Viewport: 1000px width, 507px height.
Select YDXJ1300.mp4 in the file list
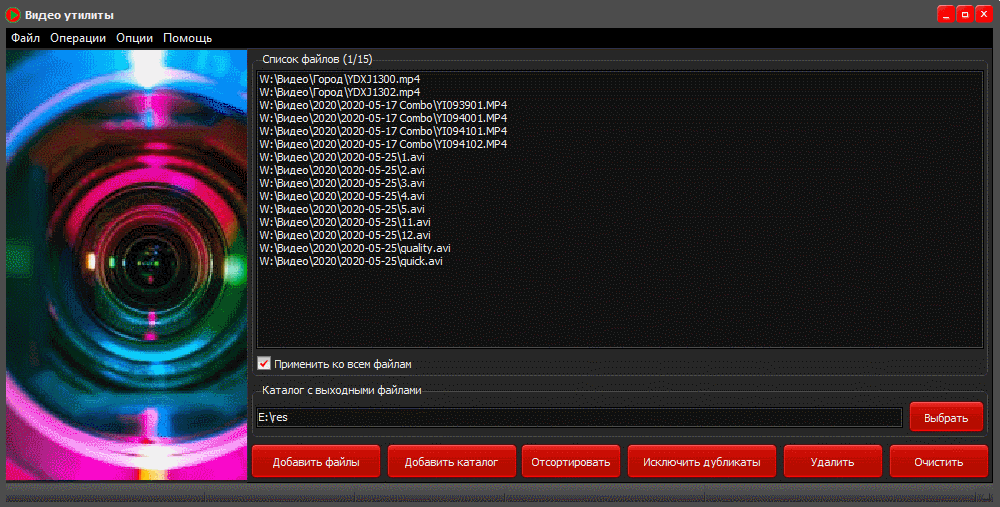pos(340,79)
